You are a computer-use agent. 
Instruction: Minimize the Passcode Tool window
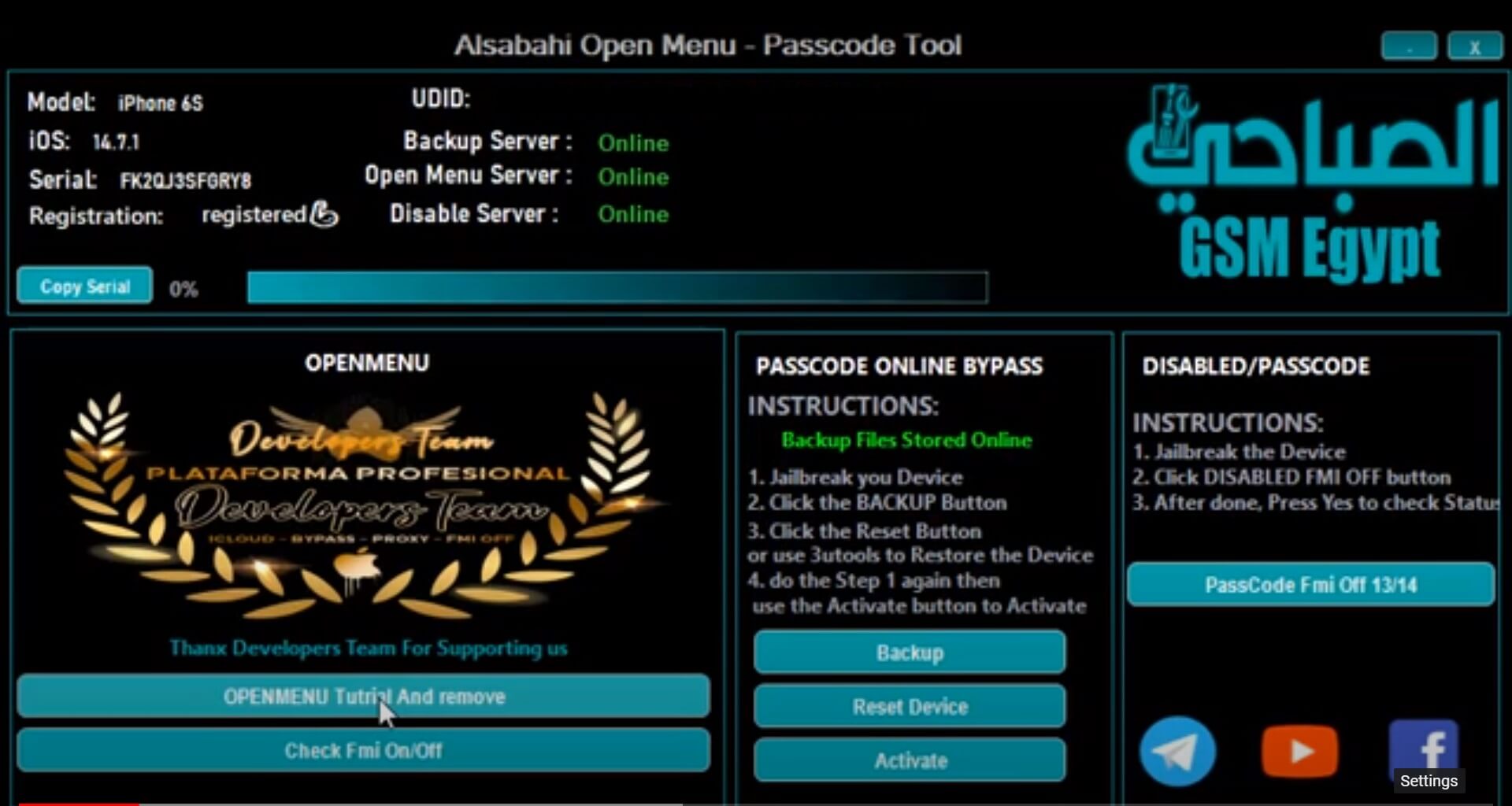pos(1409,46)
